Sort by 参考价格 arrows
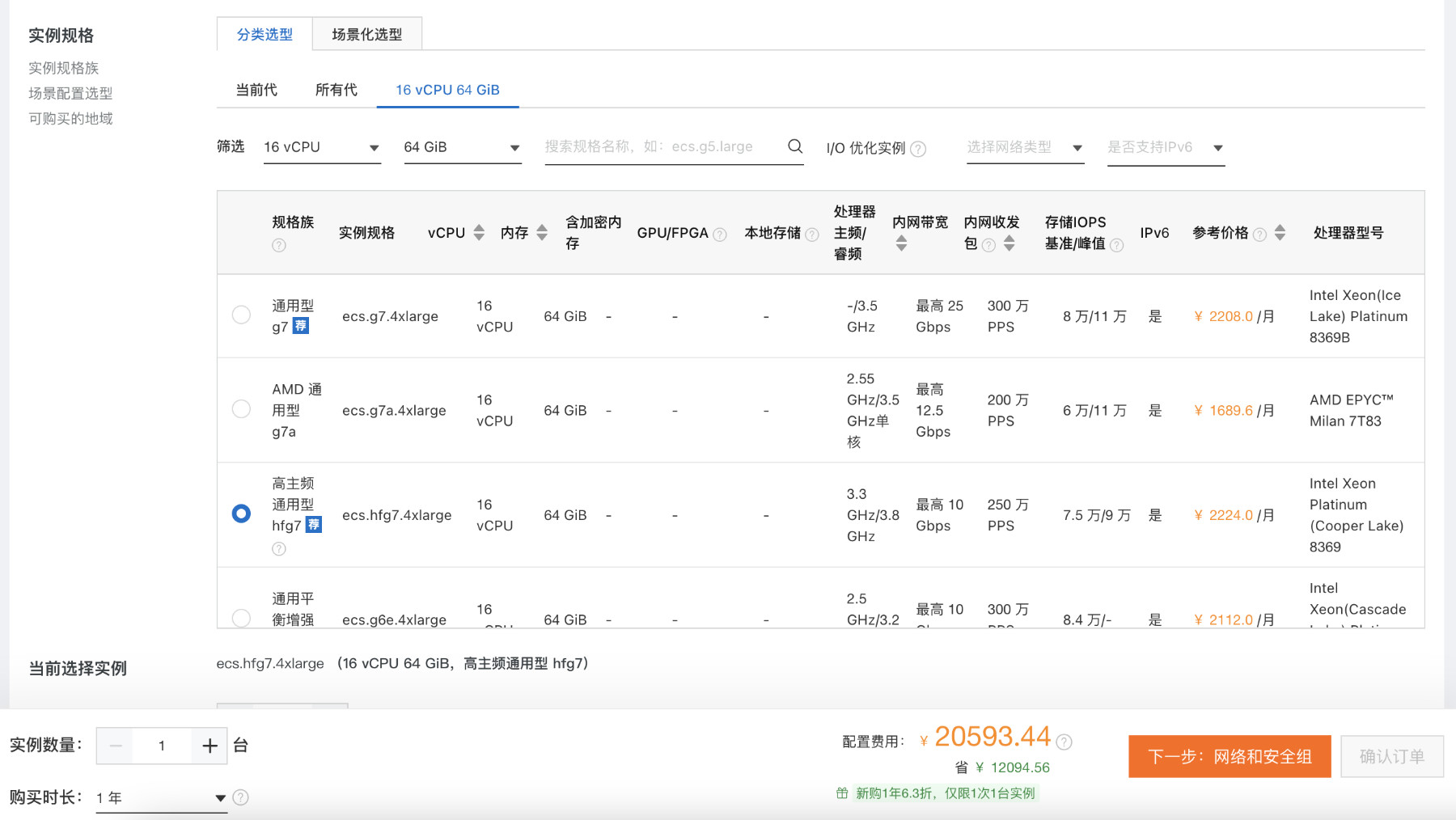 1280,233
